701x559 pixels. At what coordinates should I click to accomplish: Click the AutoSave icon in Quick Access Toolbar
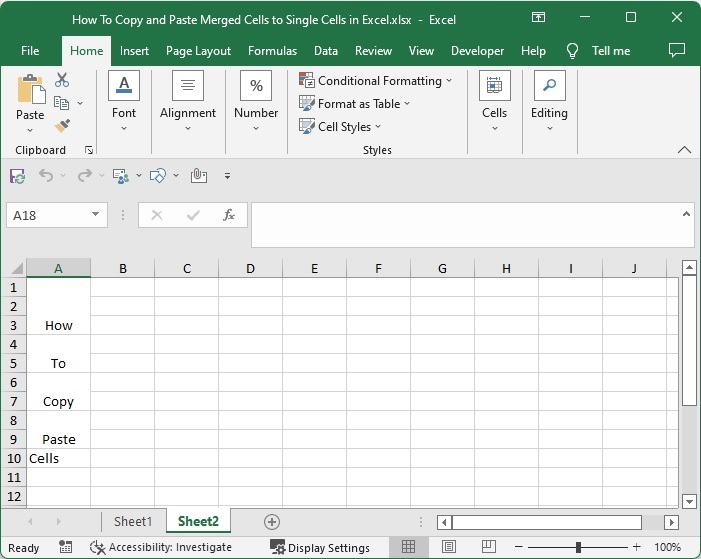point(17,176)
